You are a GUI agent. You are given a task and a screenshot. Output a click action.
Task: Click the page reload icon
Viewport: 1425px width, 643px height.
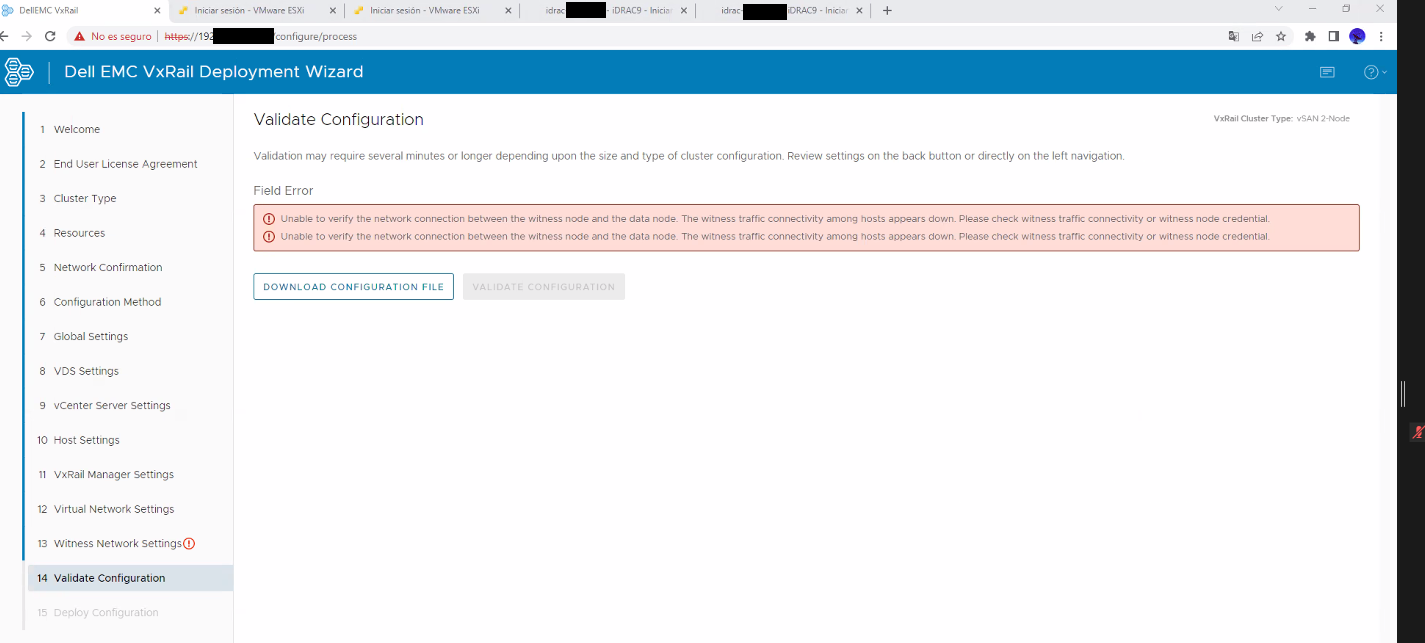(x=50, y=35)
